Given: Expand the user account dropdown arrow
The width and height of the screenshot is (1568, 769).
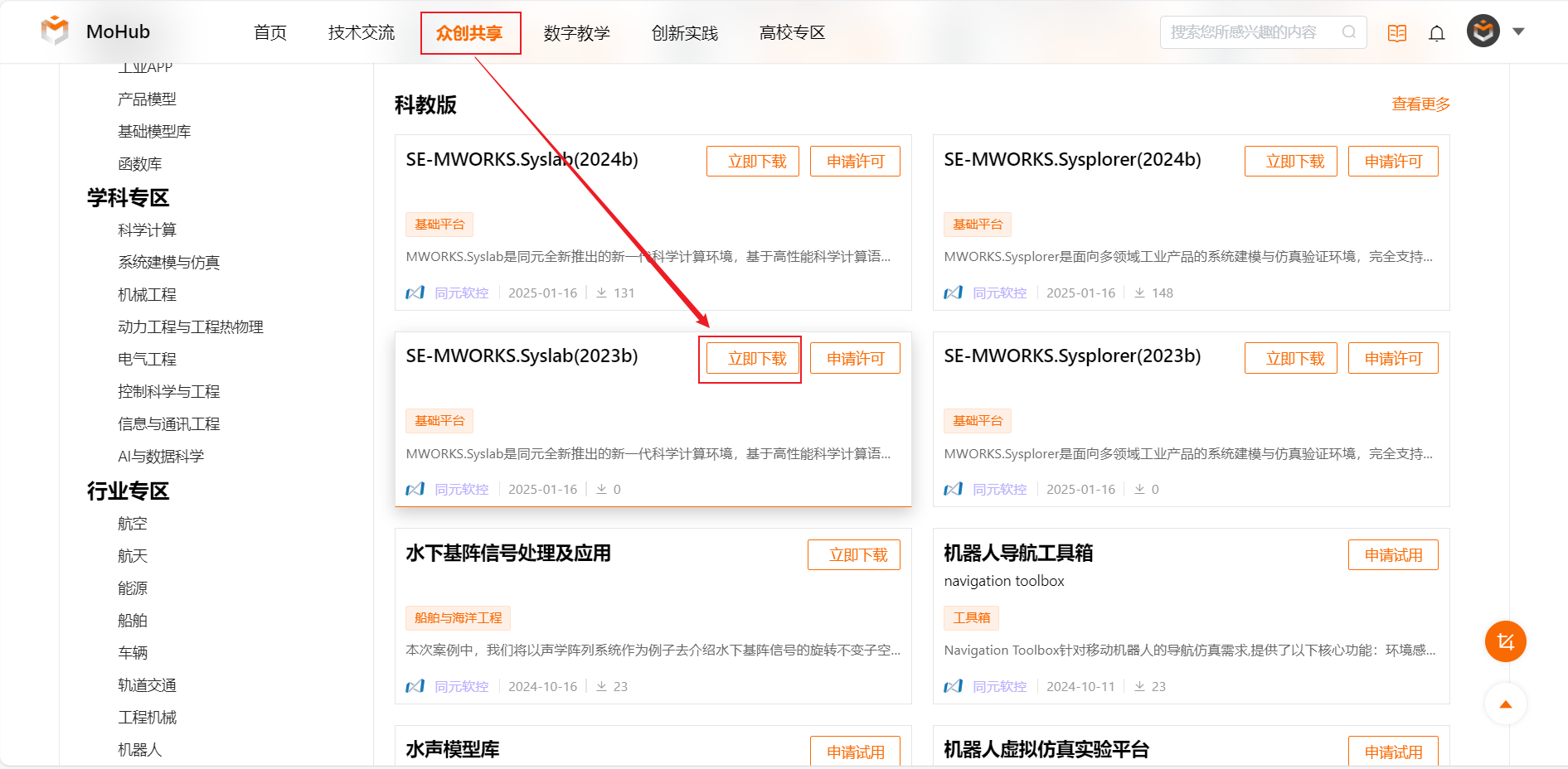Looking at the screenshot, I should 1519,31.
